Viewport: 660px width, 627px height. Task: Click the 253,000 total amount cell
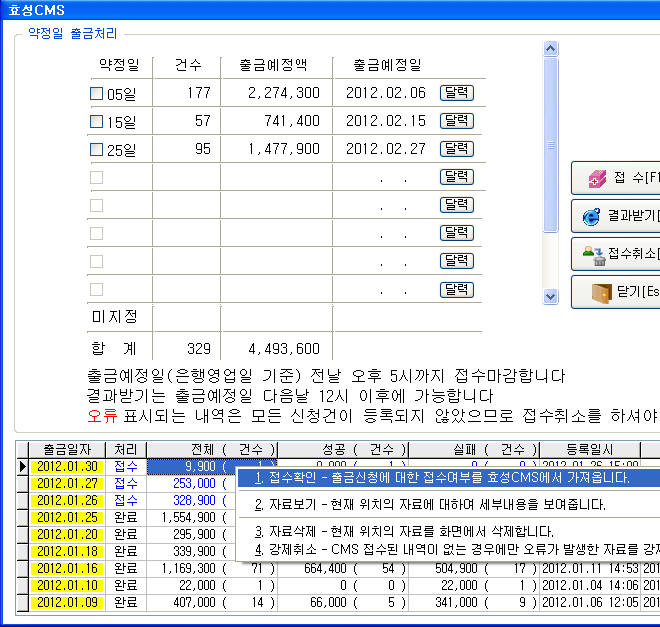(194, 484)
